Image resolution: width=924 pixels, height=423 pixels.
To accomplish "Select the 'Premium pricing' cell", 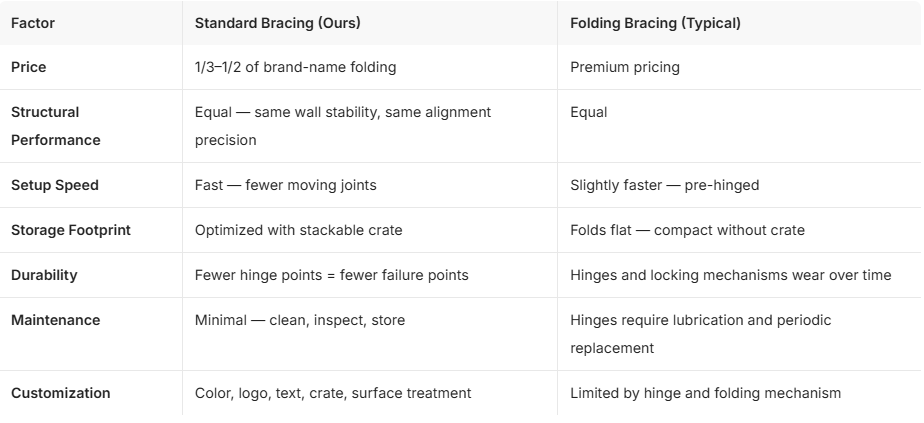I will pos(625,67).
